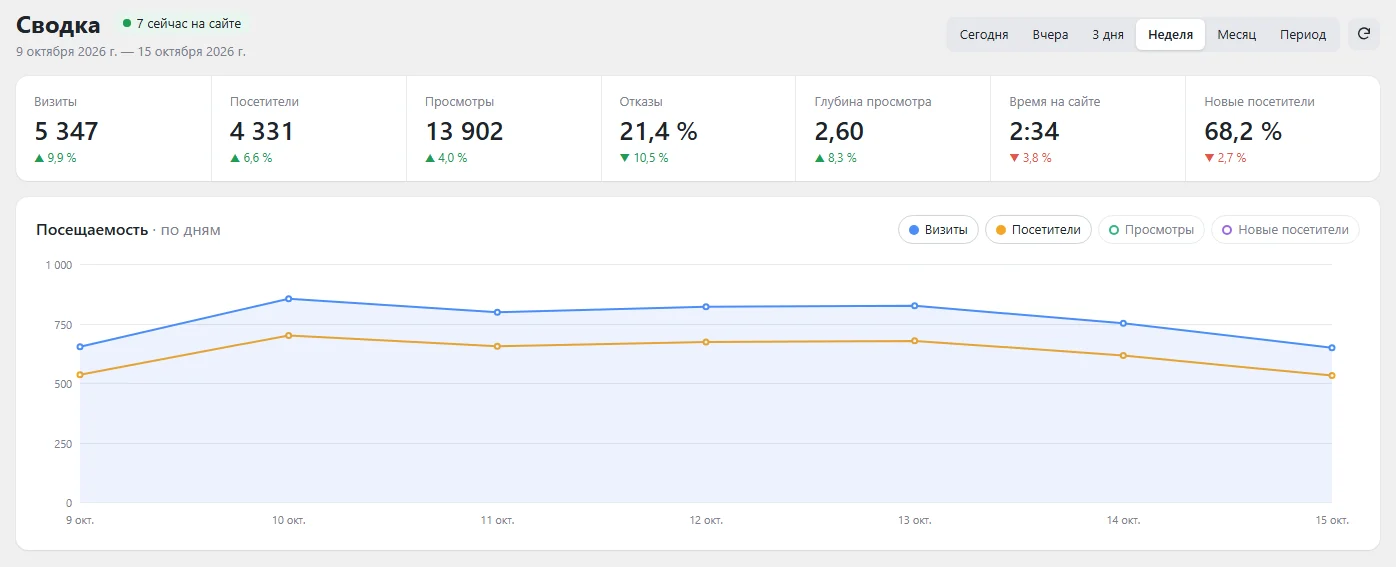1396x567 pixels.
Task: Click the 'Посещаемость · по дням' chart title
Action: (128, 230)
